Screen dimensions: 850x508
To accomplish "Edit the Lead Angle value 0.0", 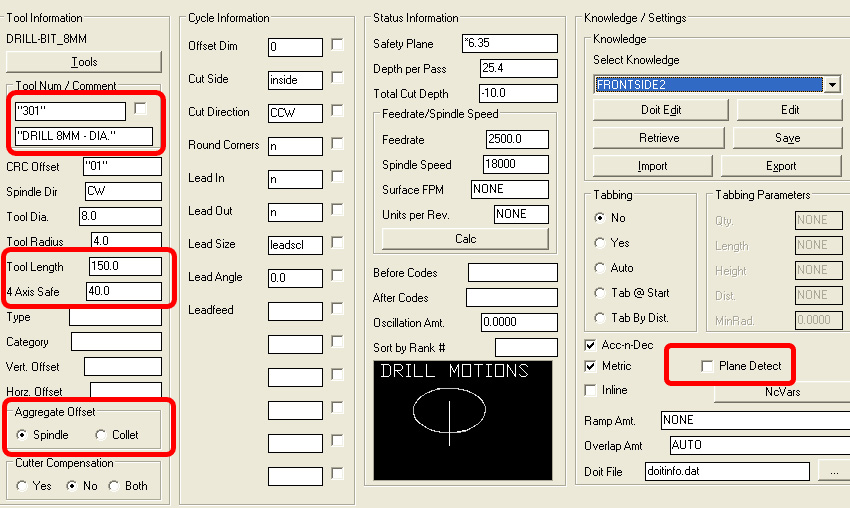I will pyautogui.click(x=295, y=278).
